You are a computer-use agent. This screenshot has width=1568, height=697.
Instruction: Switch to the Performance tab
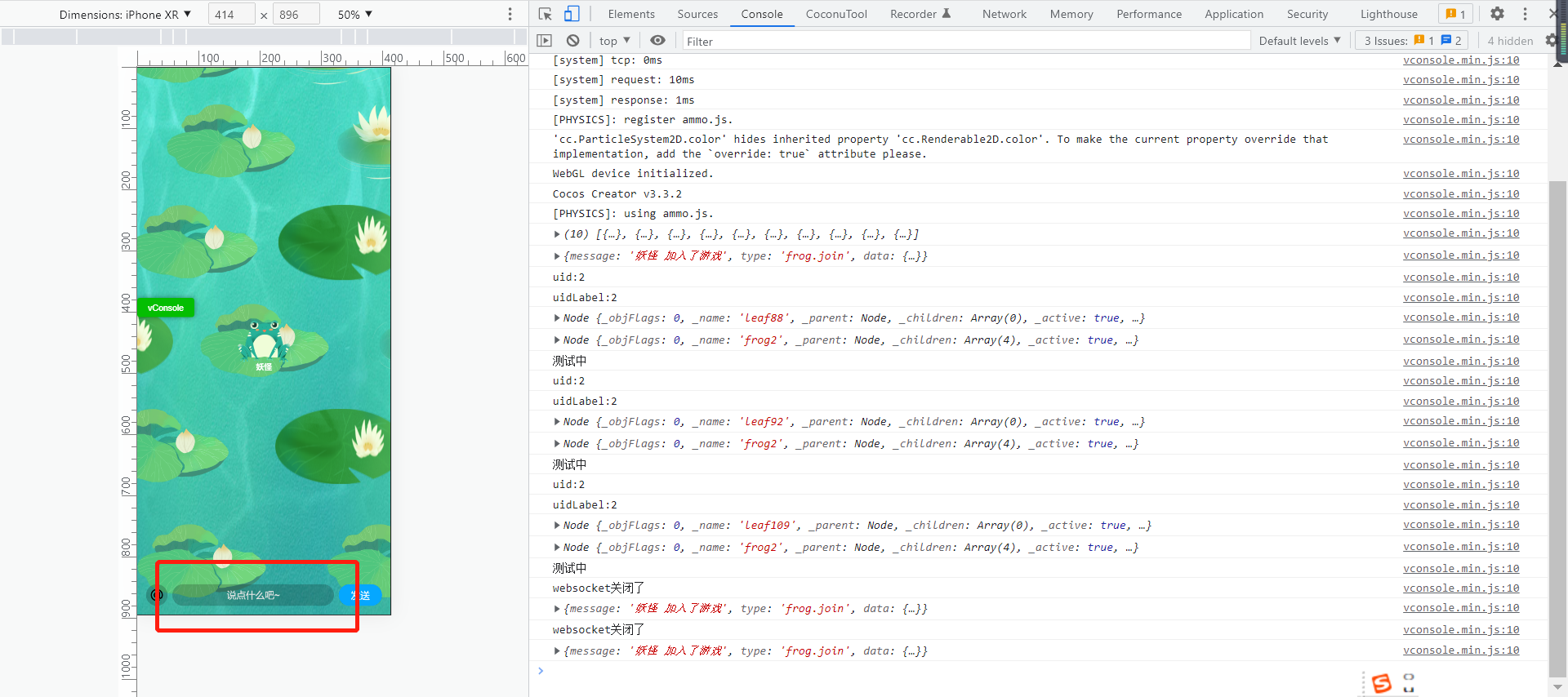[x=1149, y=14]
